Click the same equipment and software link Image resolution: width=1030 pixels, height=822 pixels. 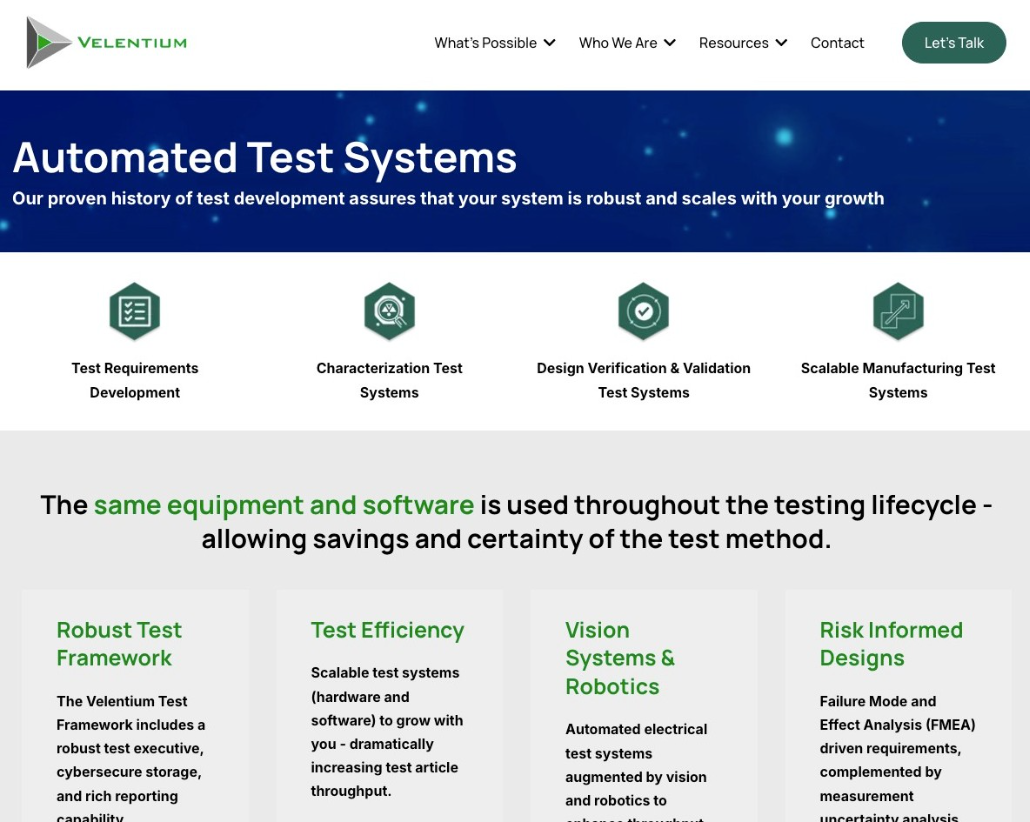click(x=283, y=505)
